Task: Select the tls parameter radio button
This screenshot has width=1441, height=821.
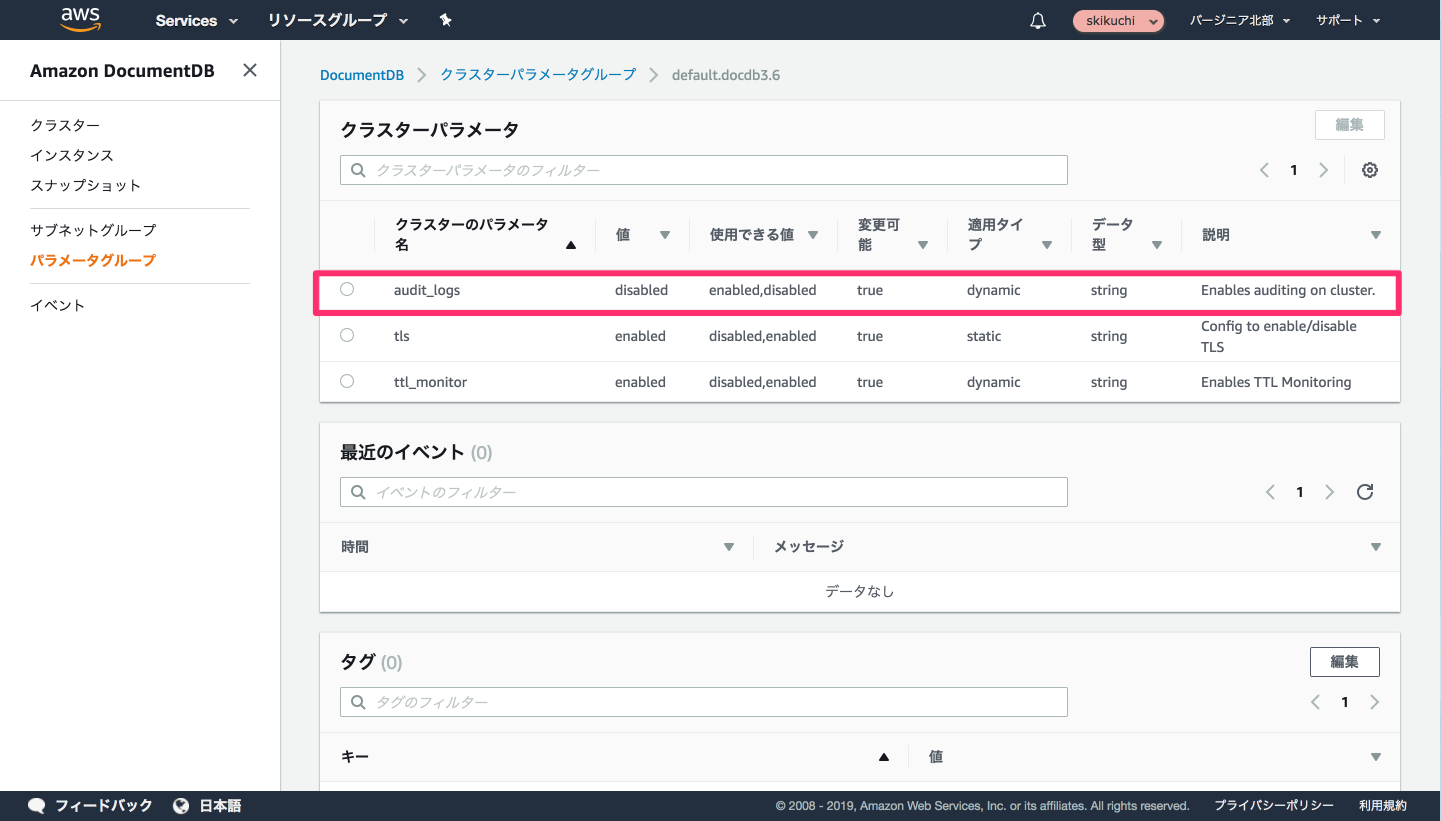Action: (347, 336)
